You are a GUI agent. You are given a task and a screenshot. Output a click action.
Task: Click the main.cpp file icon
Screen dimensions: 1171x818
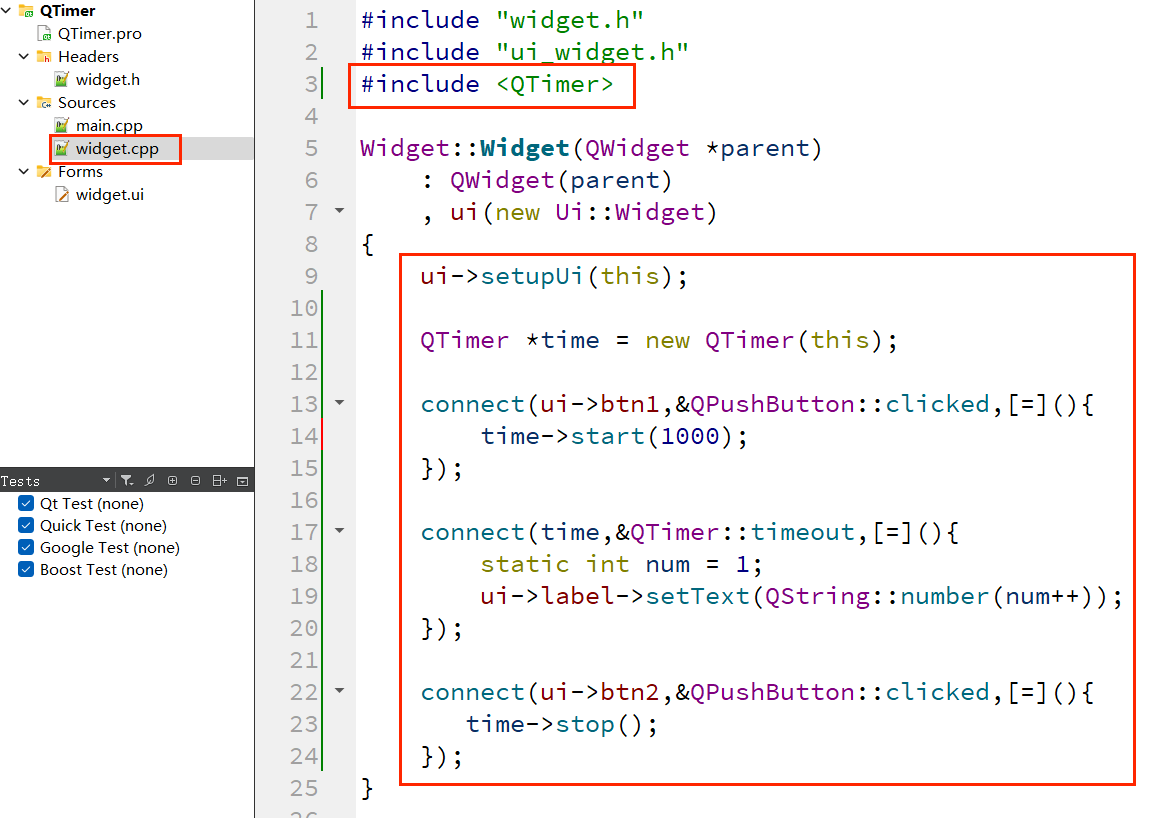click(x=62, y=126)
